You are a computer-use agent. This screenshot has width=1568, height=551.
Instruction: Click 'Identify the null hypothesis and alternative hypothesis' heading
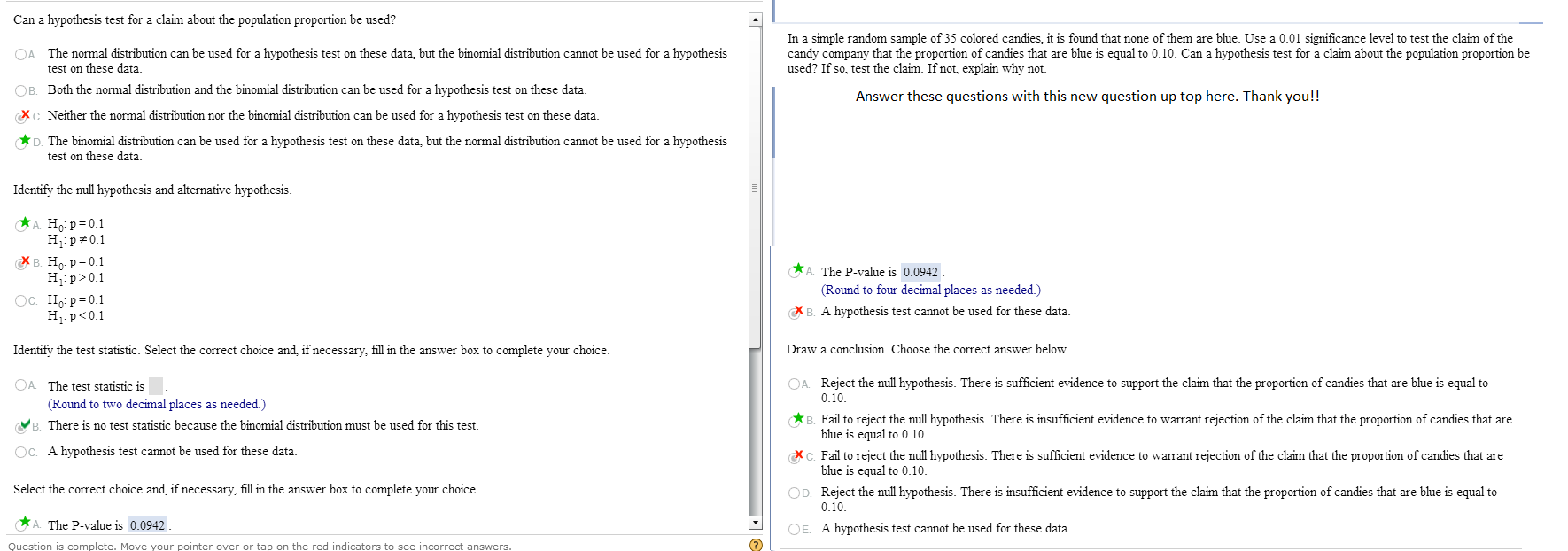tap(152, 190)
